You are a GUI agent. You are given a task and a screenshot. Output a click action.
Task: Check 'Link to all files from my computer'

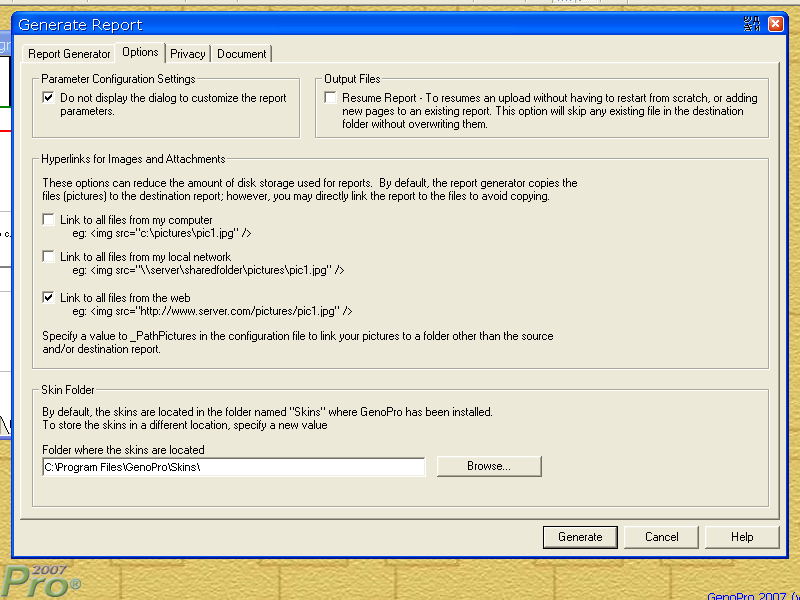(x=49, y=220)
